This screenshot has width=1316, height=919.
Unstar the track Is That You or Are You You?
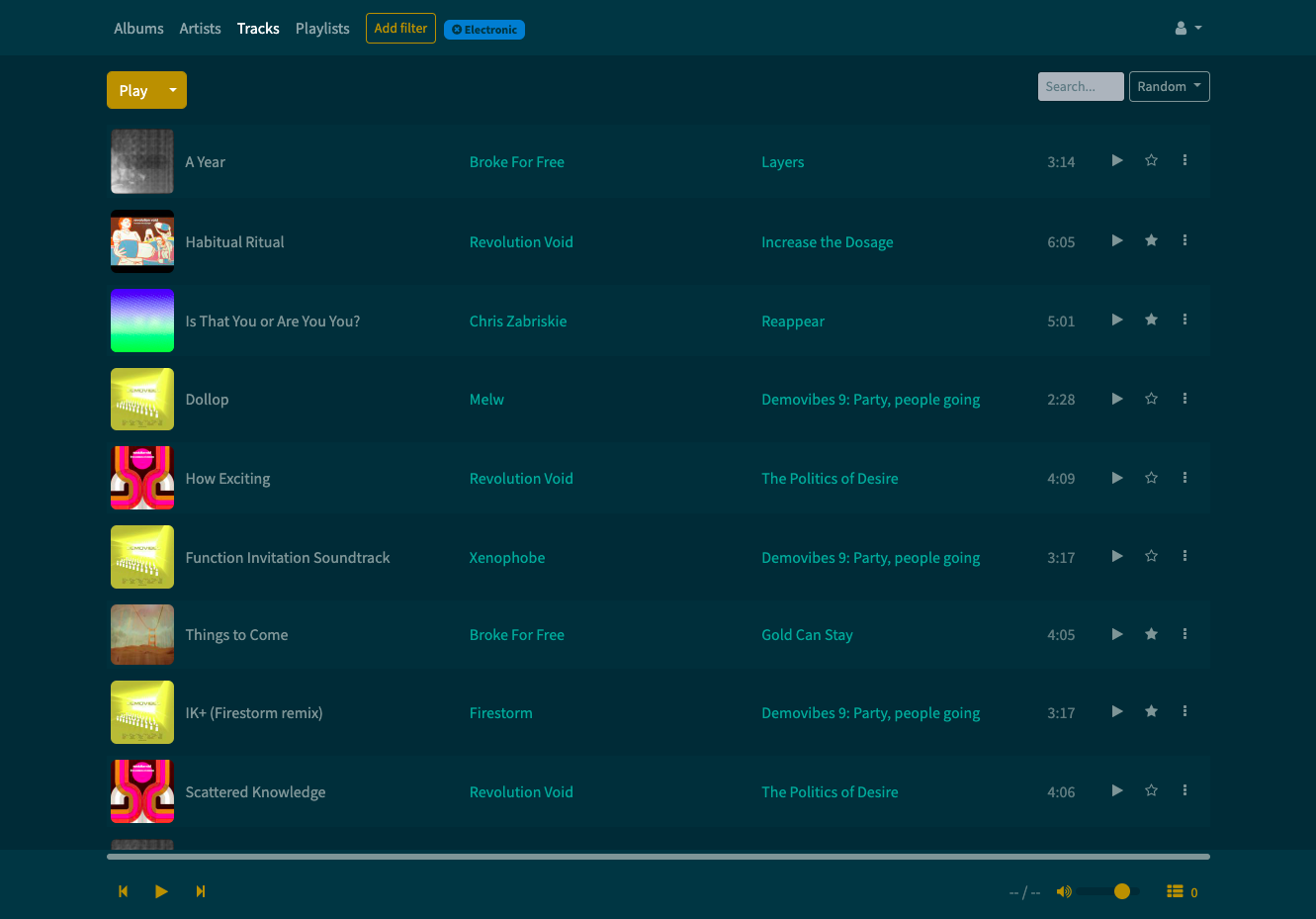(x=1151, y=320)
